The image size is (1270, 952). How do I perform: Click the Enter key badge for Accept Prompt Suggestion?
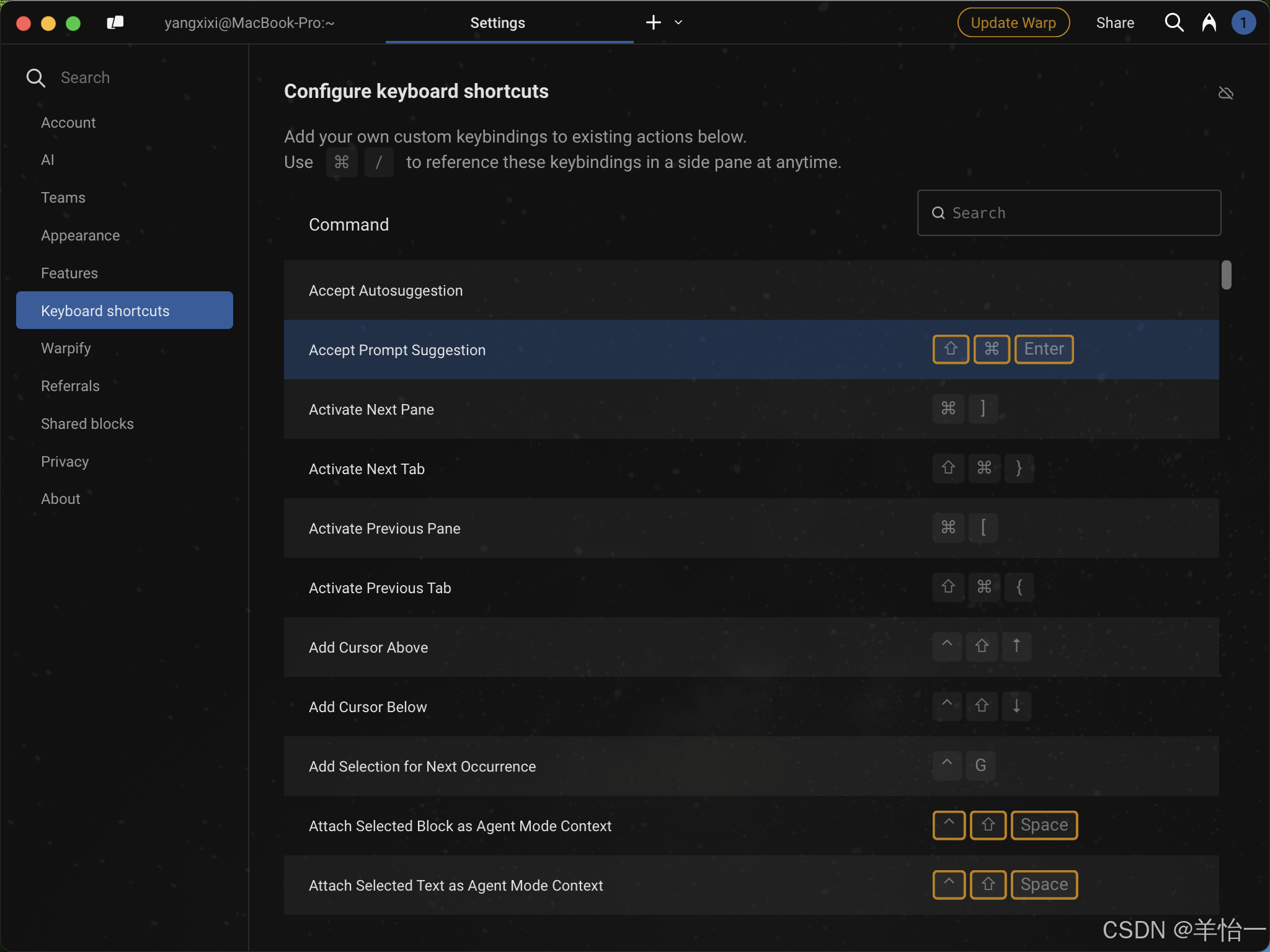pos(1044,349)
